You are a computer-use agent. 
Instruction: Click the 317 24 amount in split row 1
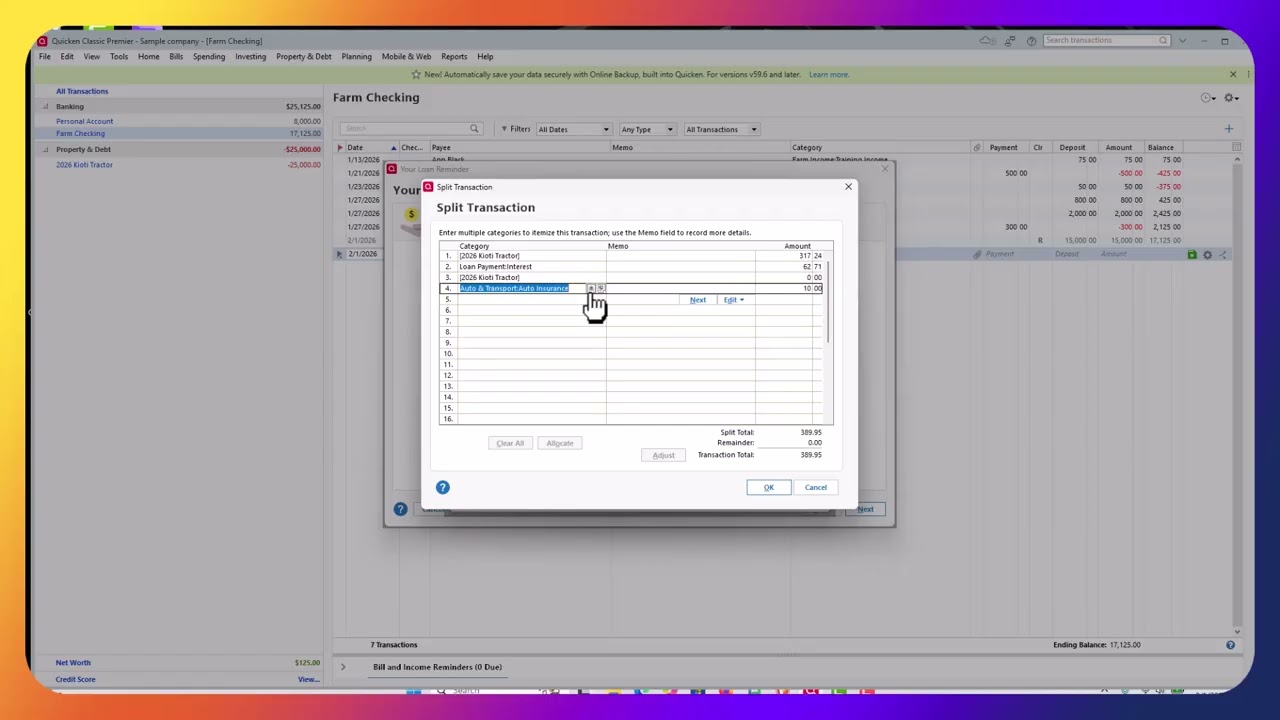(811, 256)
